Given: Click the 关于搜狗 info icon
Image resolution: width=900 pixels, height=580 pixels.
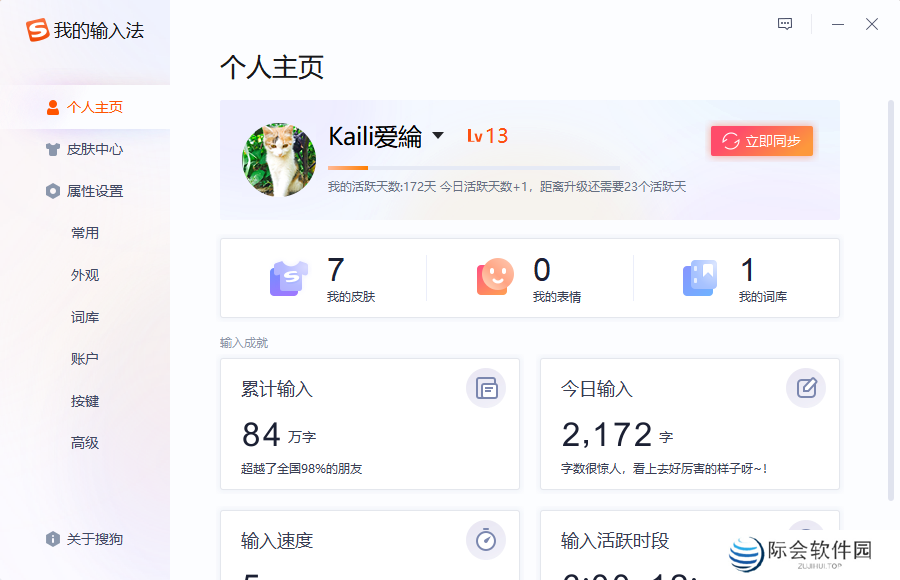Looking at the screenshot, I should (x=52, y=539).
